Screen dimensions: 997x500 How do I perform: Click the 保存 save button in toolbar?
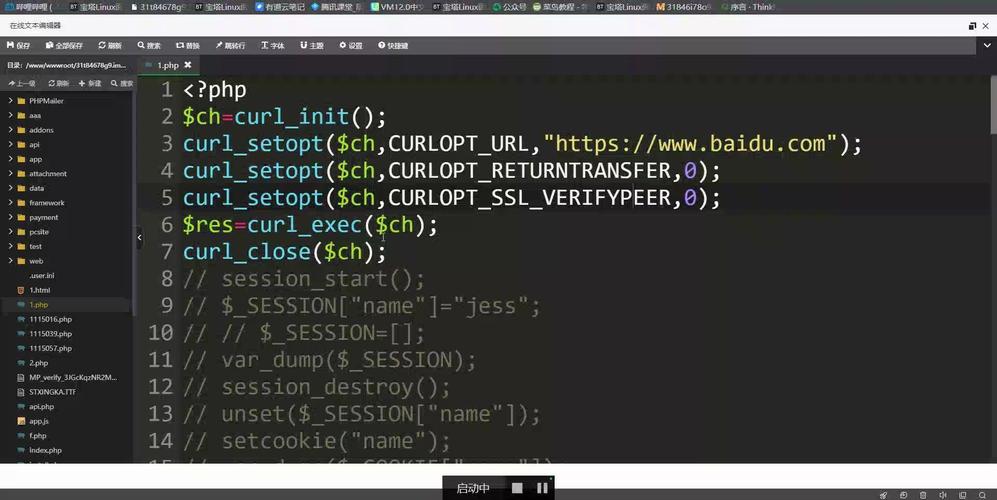pyautogui.click(x=18, y=45)
